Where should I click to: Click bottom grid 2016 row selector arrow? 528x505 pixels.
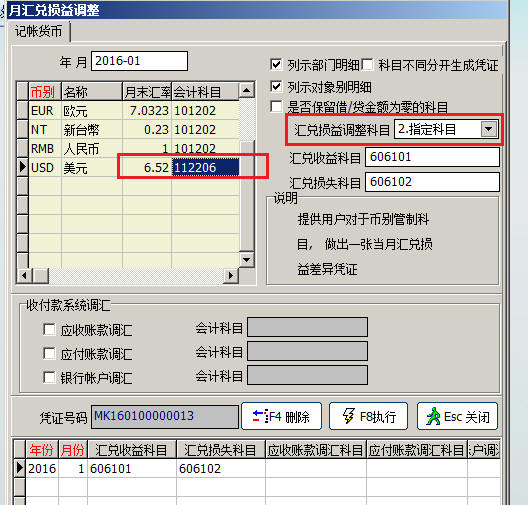20,468
